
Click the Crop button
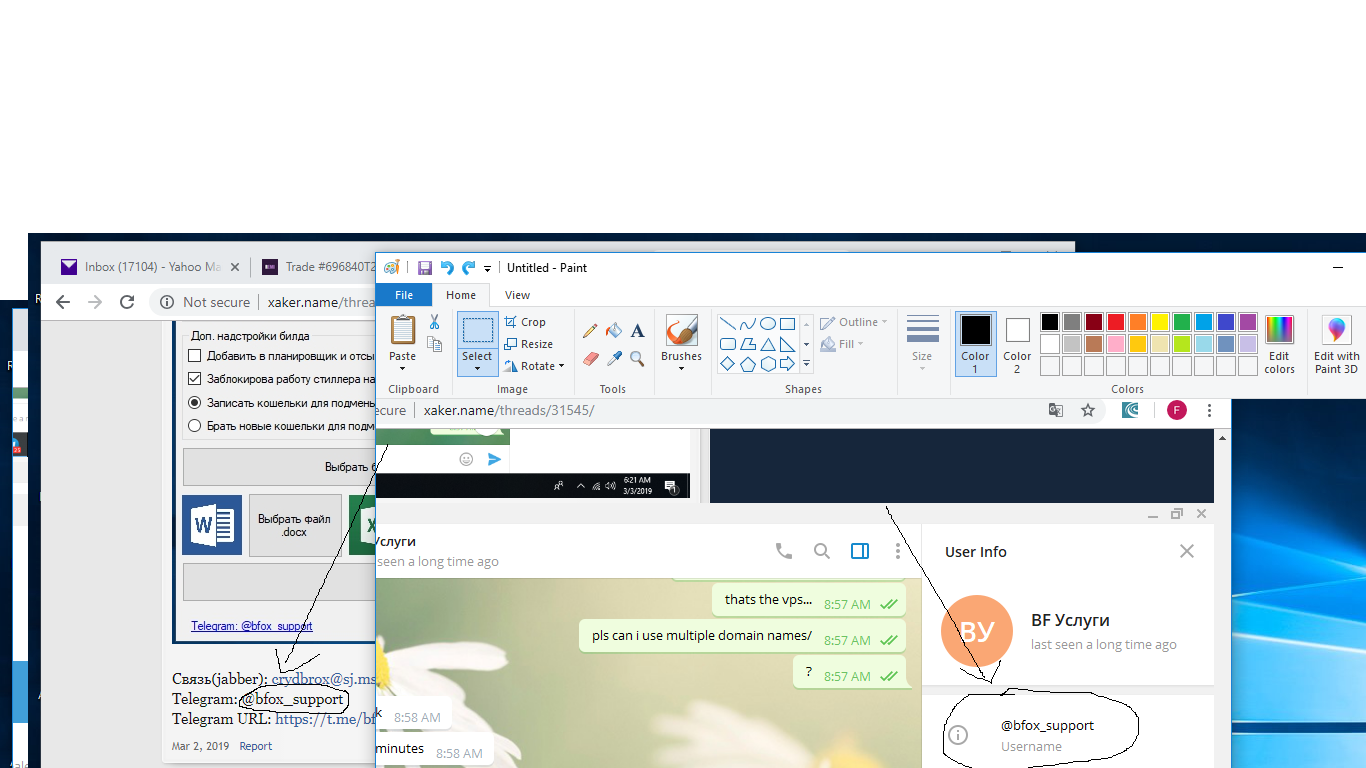[525, 322]
